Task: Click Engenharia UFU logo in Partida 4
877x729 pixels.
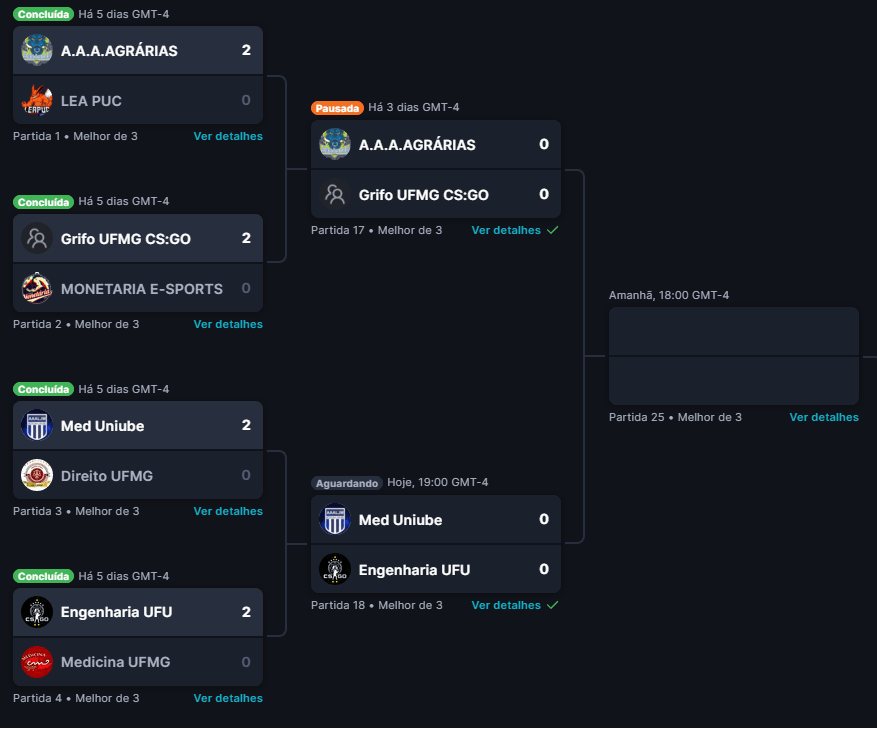Action: [37, 612]
